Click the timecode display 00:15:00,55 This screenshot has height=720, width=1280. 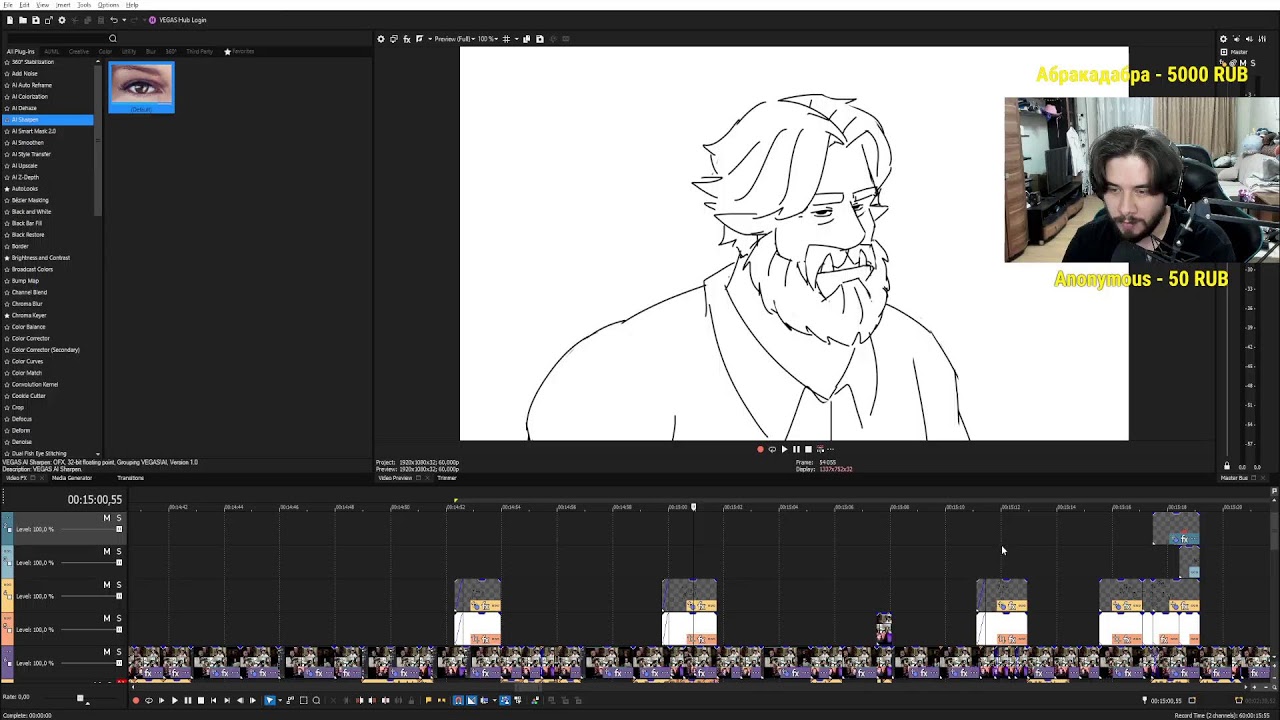click(x=95, y=499)
